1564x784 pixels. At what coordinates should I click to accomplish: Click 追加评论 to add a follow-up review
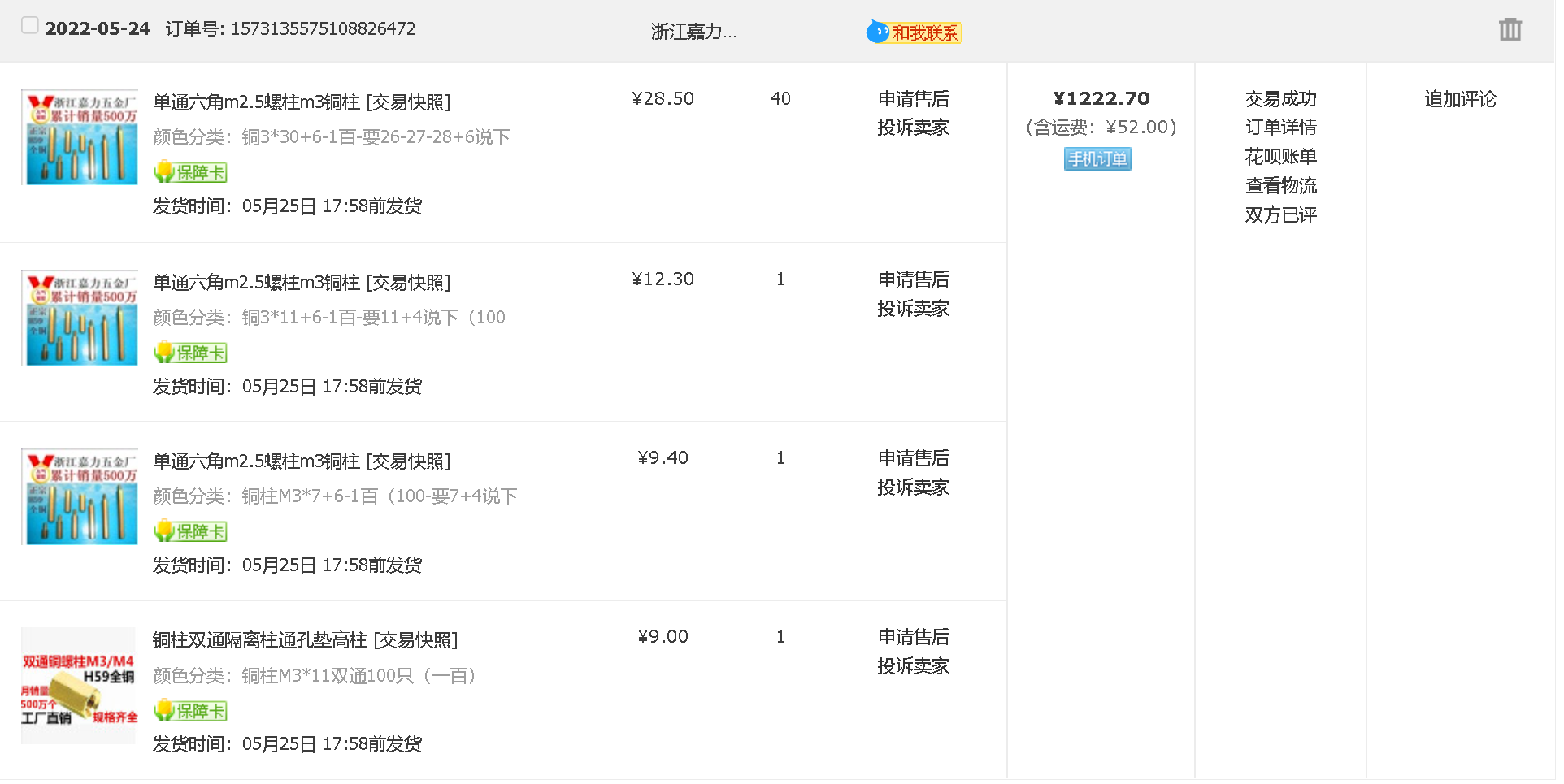tap(1460, 99)
